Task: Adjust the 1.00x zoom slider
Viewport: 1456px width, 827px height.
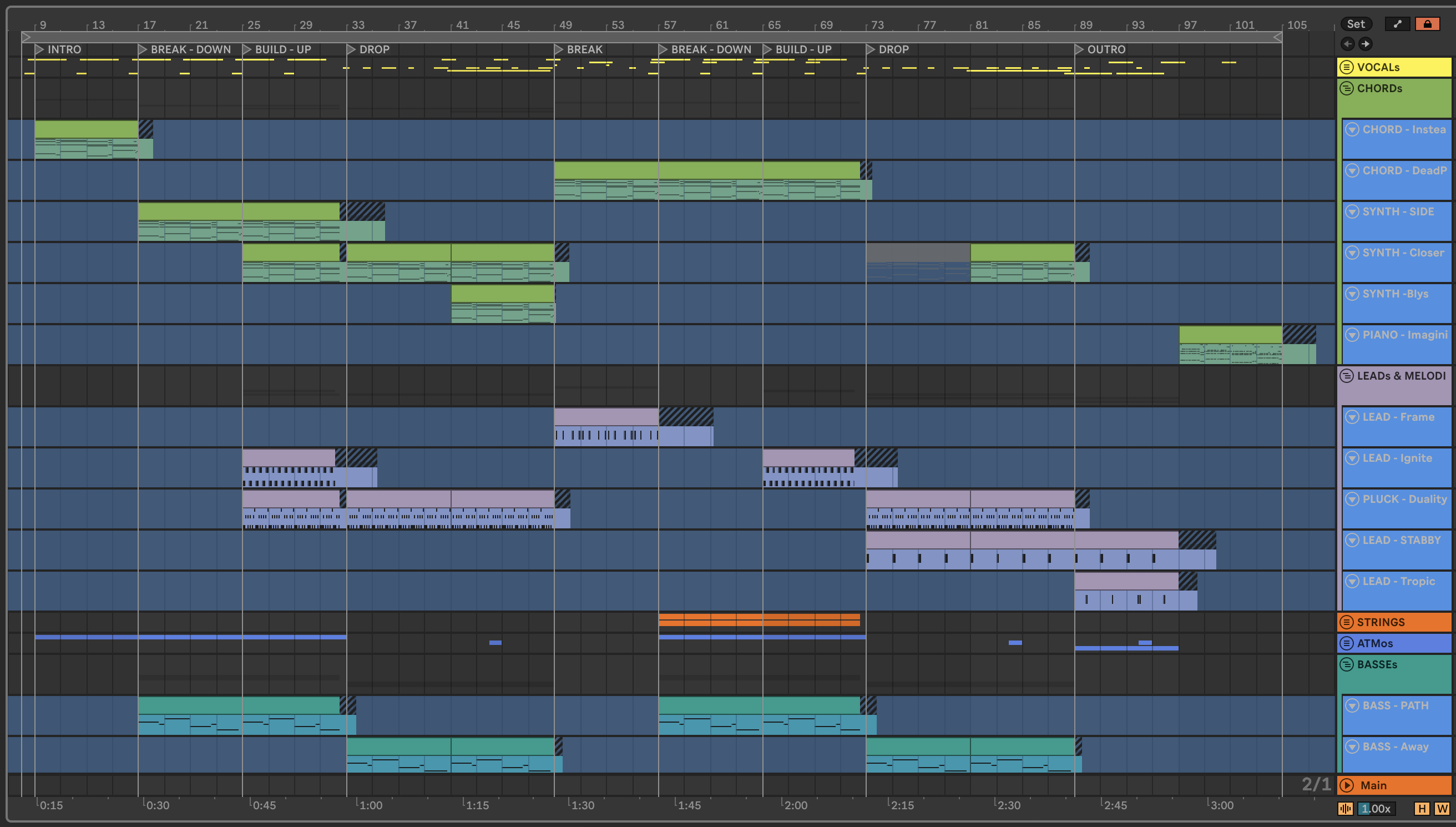Action: point(1376,809)
